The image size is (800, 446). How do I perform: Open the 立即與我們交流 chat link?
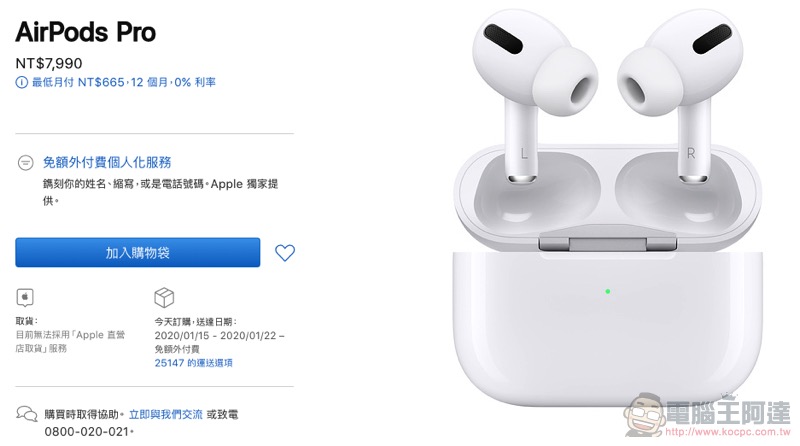click(166, 414)
